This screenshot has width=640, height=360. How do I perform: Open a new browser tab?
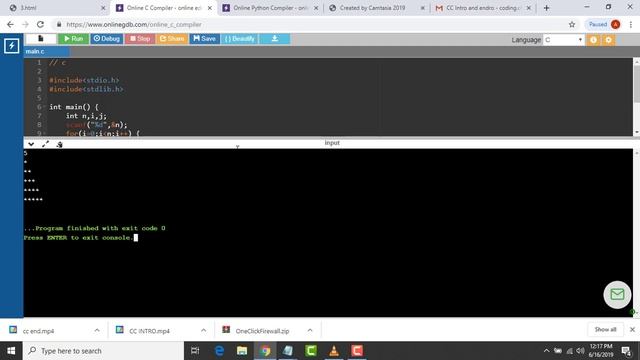547,8
